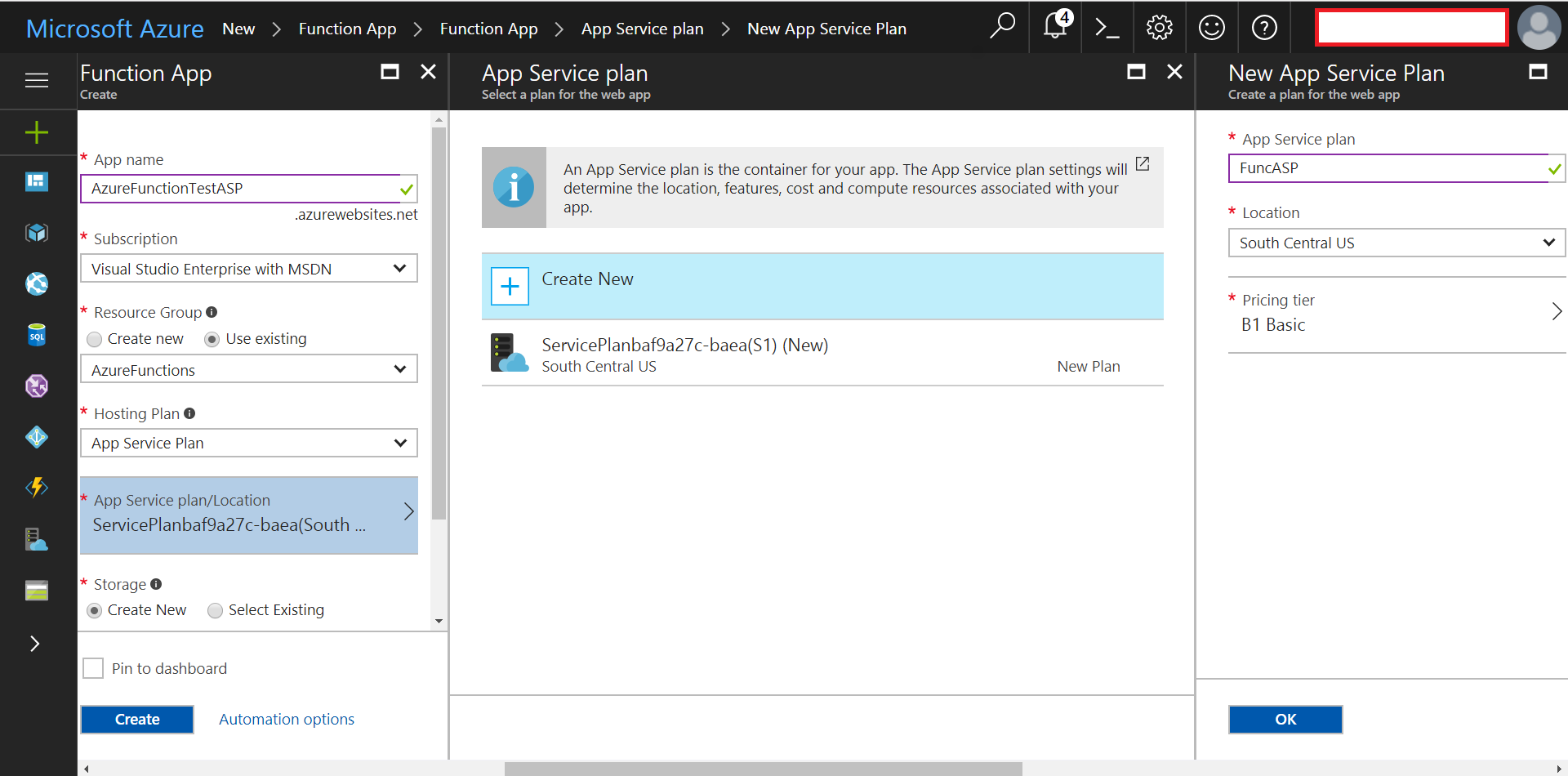Select Create new resource group radio
This screenshot has height=776, width=1568.
pos(95,339)
